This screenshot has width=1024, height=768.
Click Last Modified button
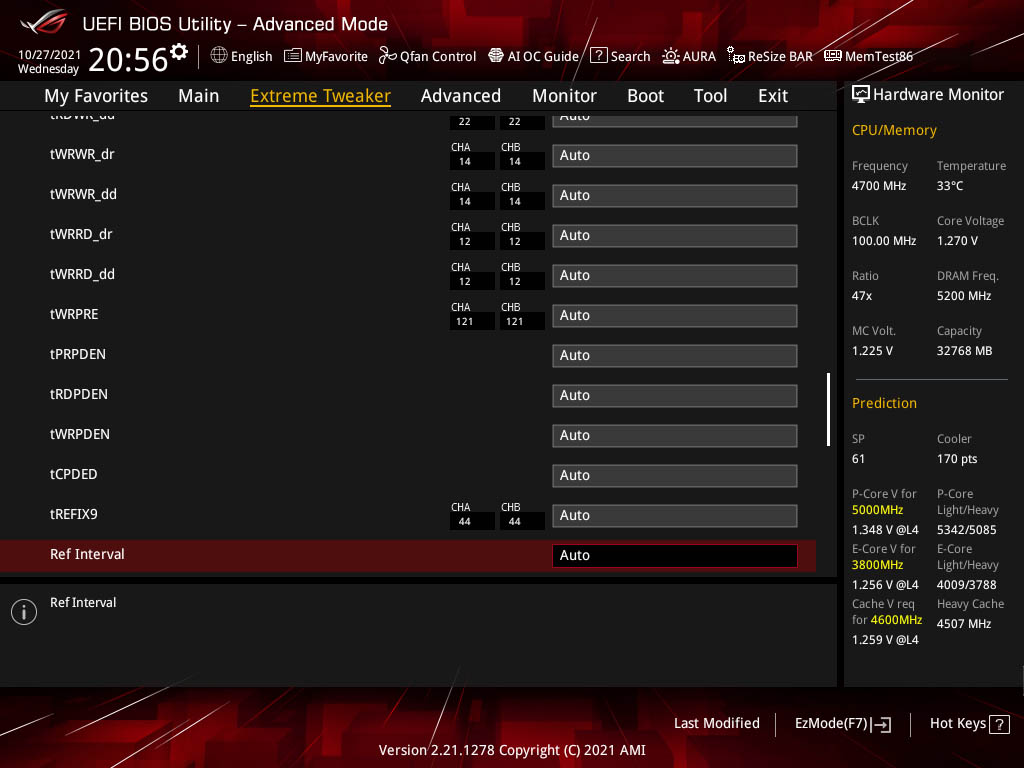pos(716,724)
